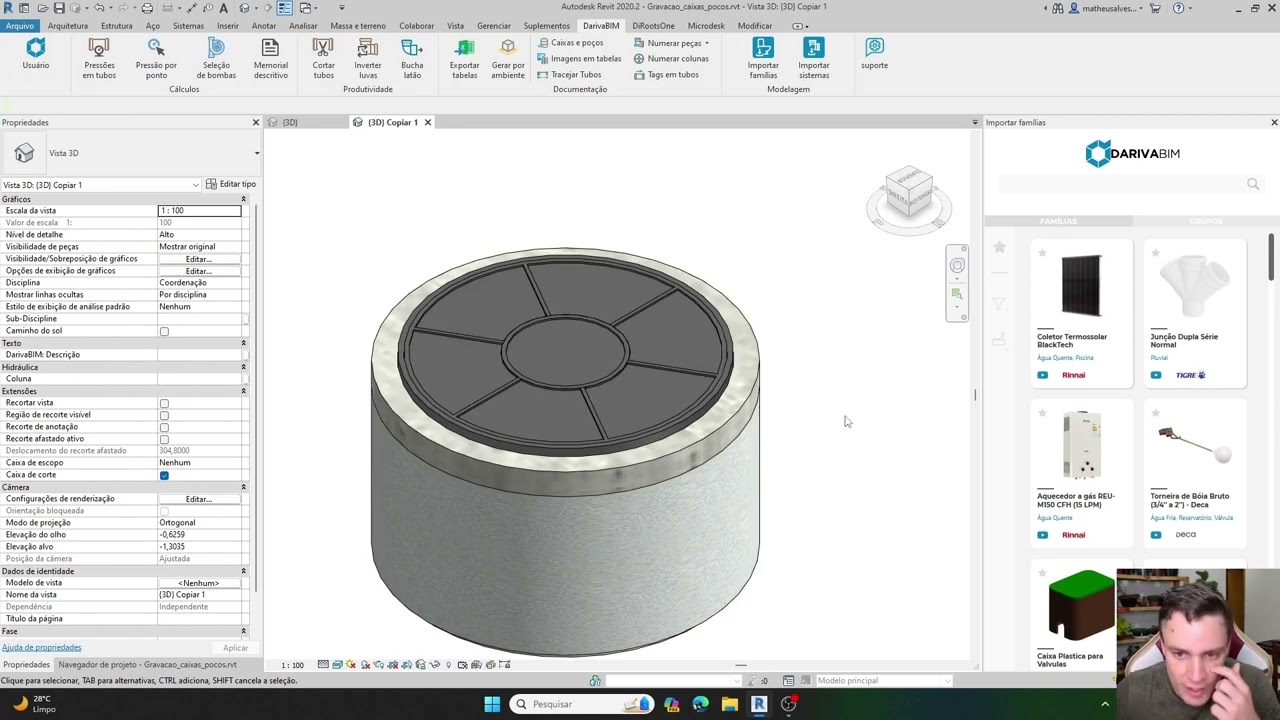Favorite the Aquecedor a gás REU-M150 card
Image resolution: width=1280 pixels, height=720 pixels.
(x=1042, y=413)
